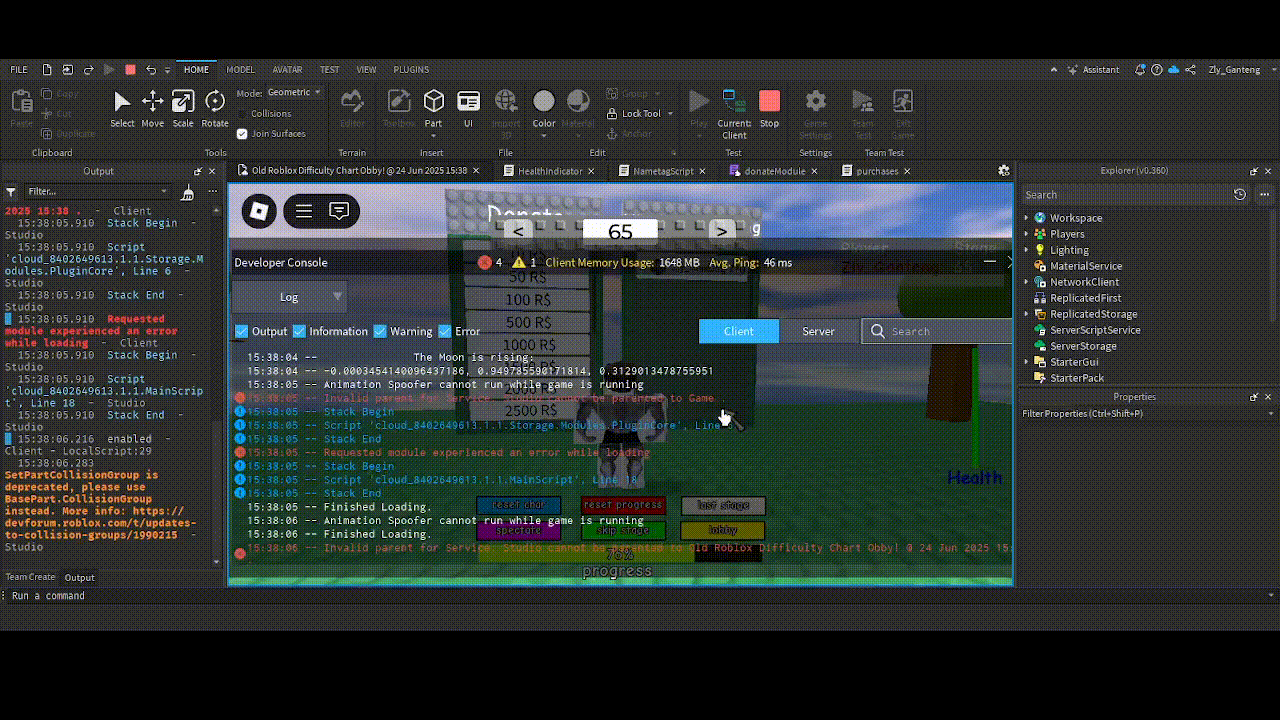Open in-game chat bubble icon

tap(339, 211)
